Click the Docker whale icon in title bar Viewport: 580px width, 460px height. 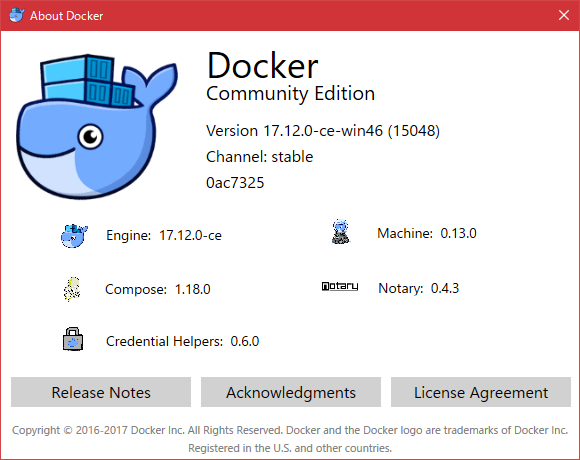(16, 15)
